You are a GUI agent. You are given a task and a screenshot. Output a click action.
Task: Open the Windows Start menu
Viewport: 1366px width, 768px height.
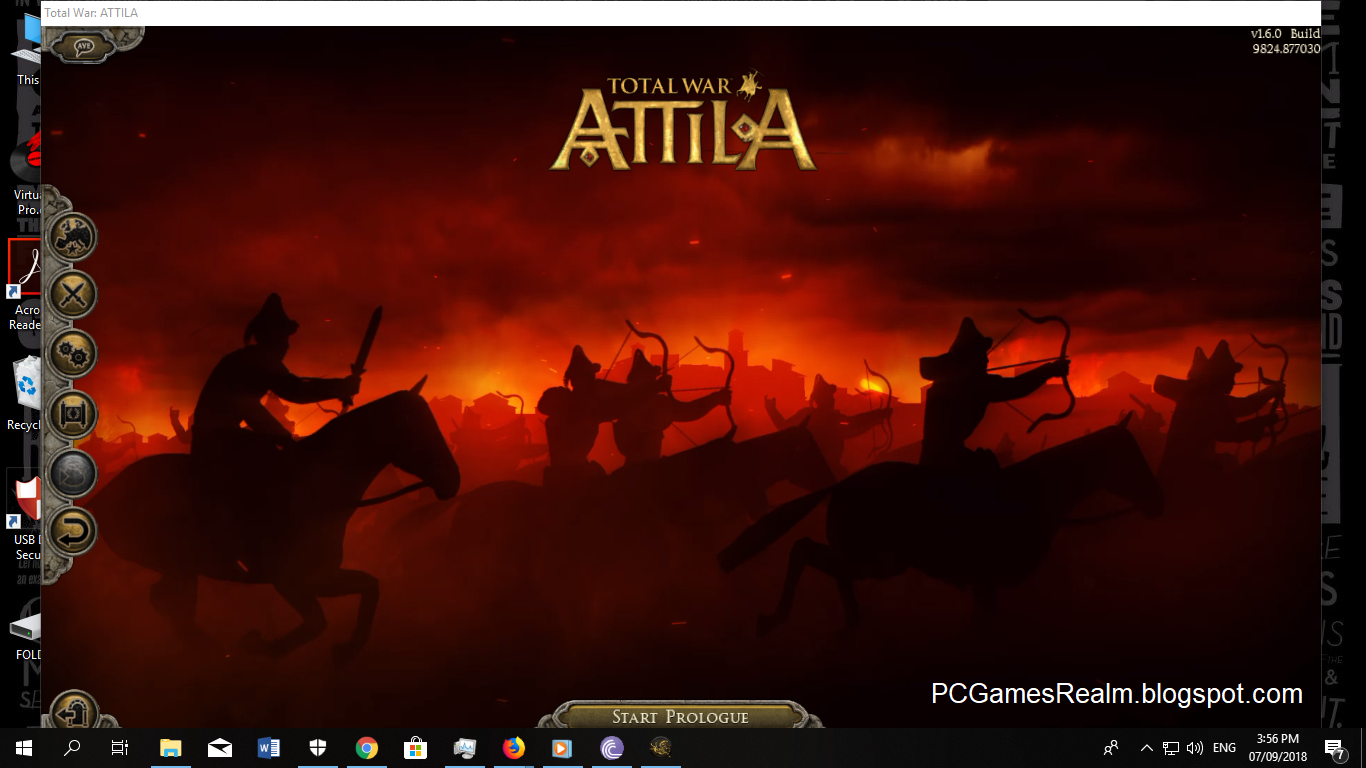24,748
